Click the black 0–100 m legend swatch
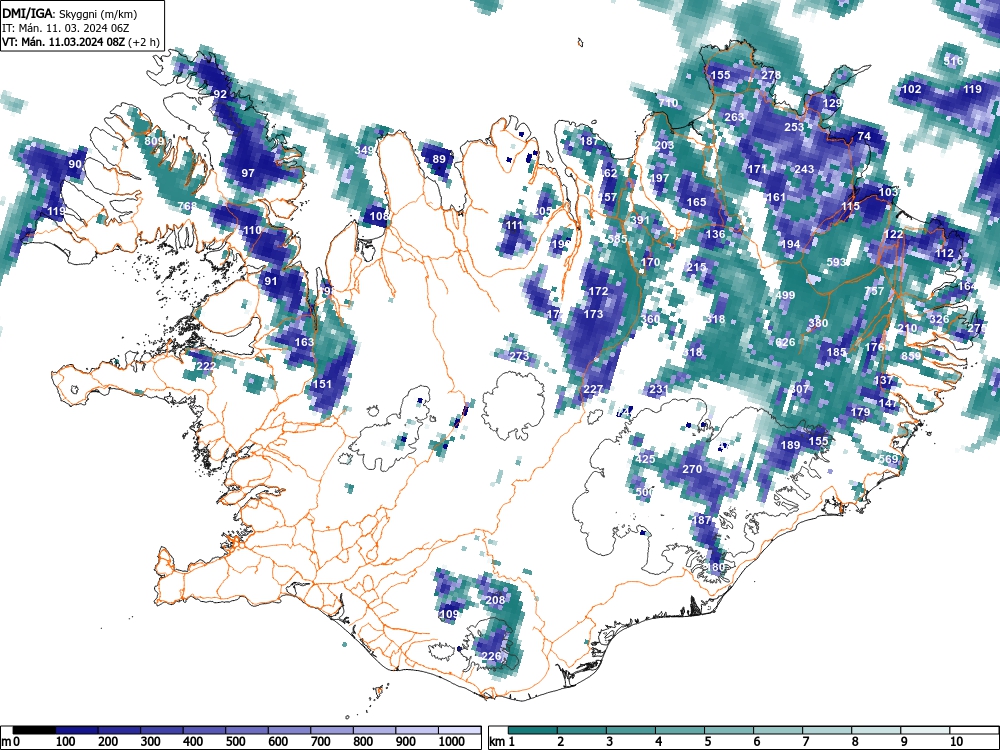Image resolution: width=1000 pixels, height=750 pixels. click(x=35, y=730)
